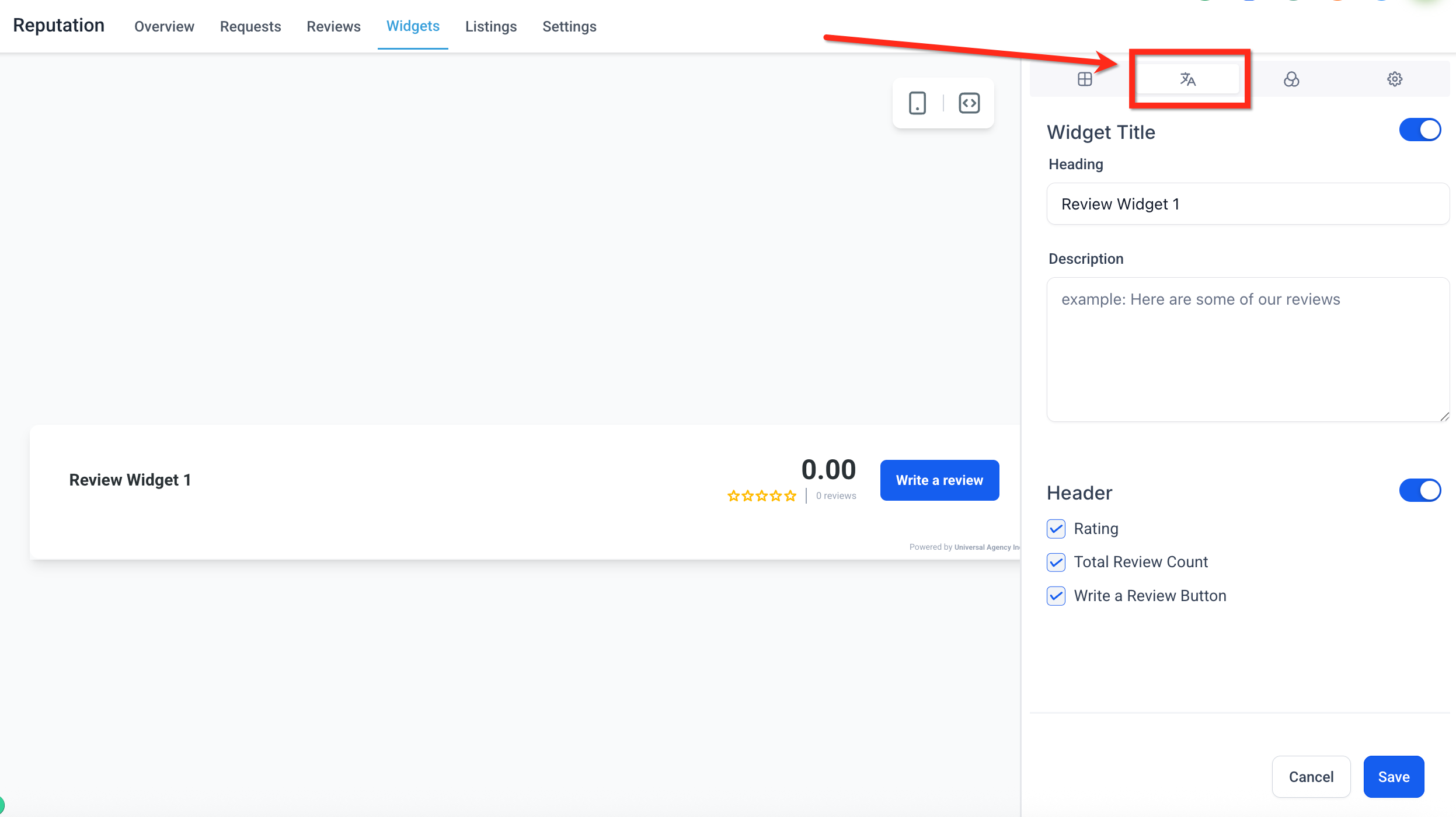Click the star rating icons in preview
The image size is (1456, 817).
click(761, 496)
